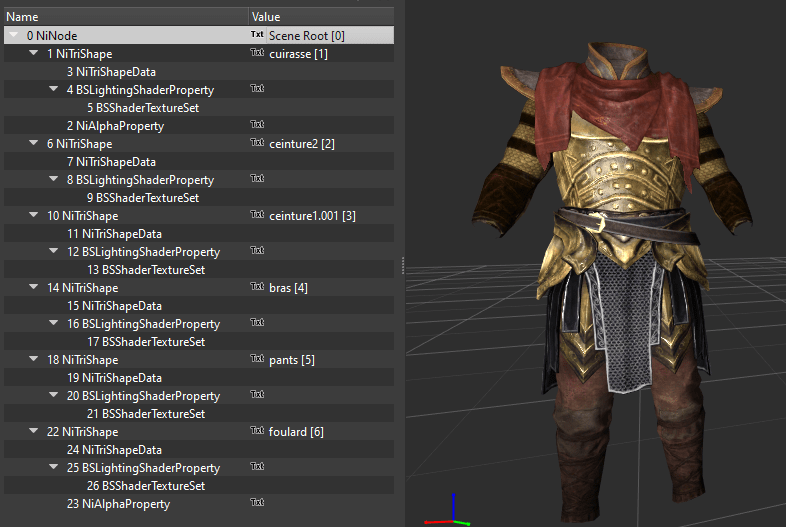Click Txt icon in 8 BSLightingShaderProperty row

(x=257, y=179)
